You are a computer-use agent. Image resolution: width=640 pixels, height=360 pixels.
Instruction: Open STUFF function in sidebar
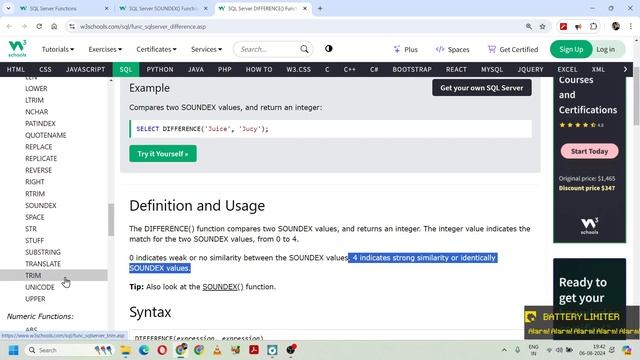point(35,241)
